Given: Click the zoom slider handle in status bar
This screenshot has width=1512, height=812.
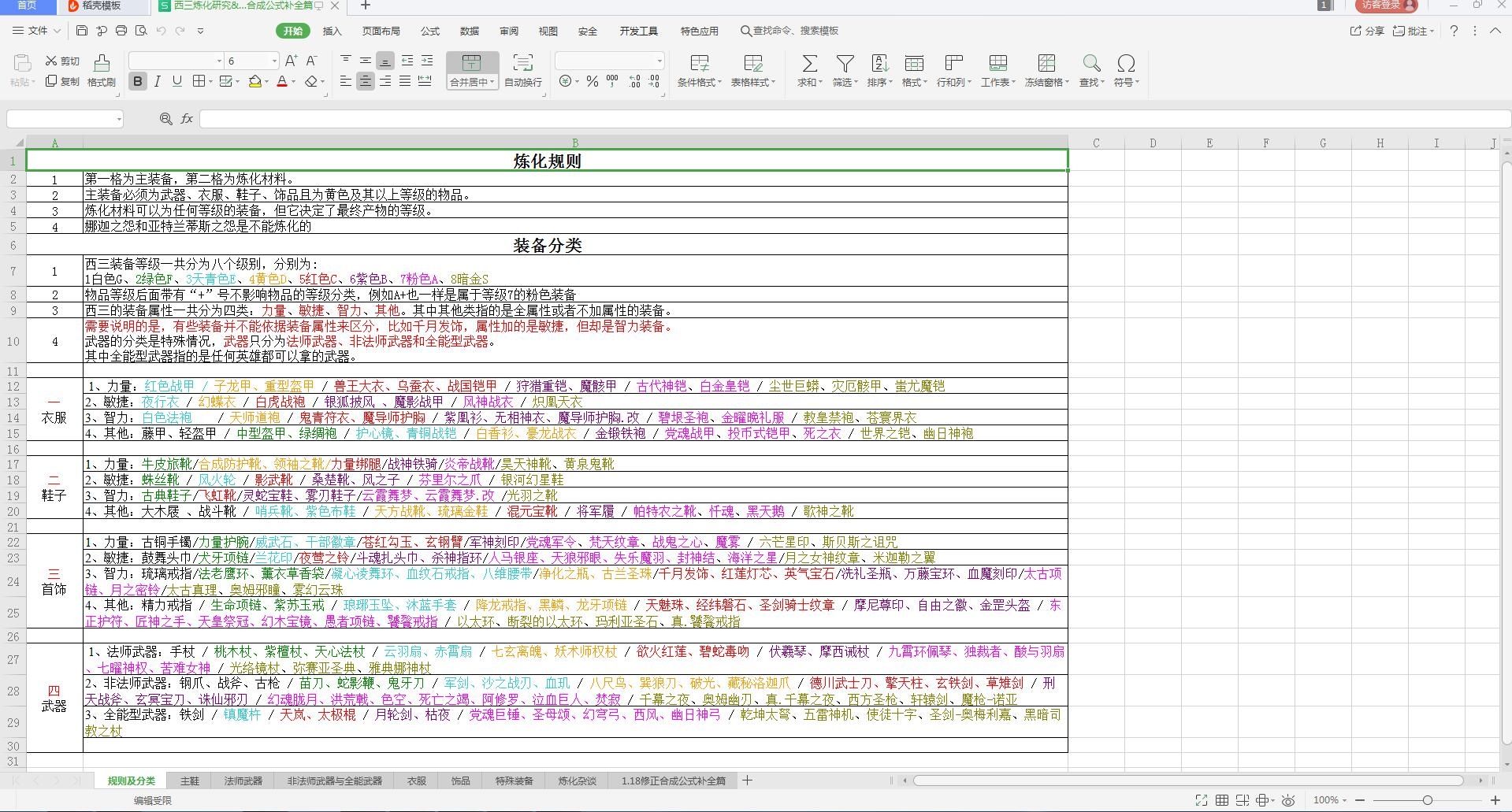Looking at the screenshot, I should click(x=1427, y=800).
